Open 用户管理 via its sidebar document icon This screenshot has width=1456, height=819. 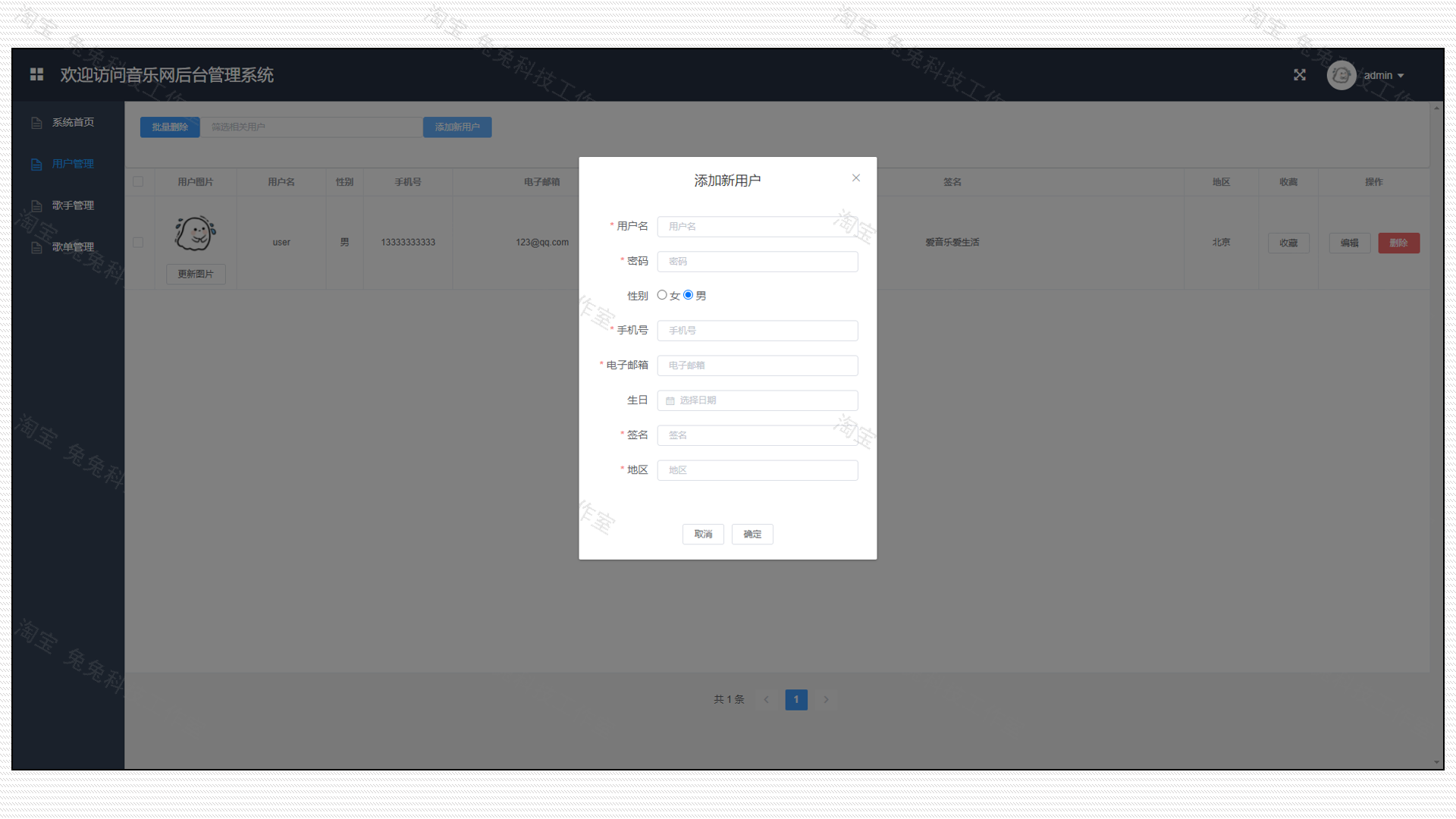pos(36,163)
